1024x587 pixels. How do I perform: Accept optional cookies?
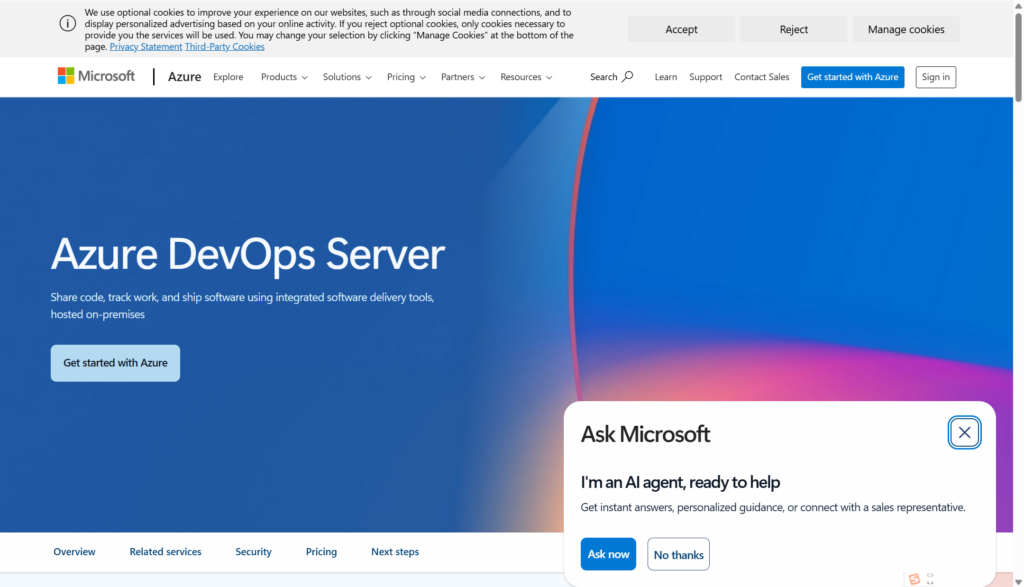click(x=681, y=29)
